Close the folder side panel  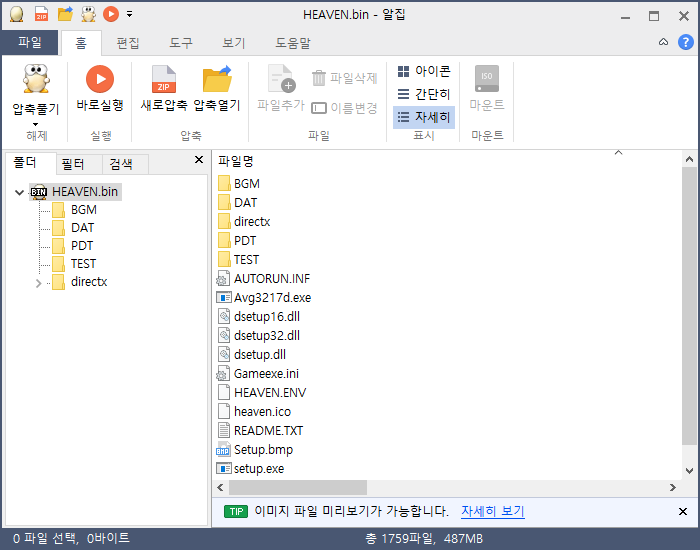coord(199,160)
